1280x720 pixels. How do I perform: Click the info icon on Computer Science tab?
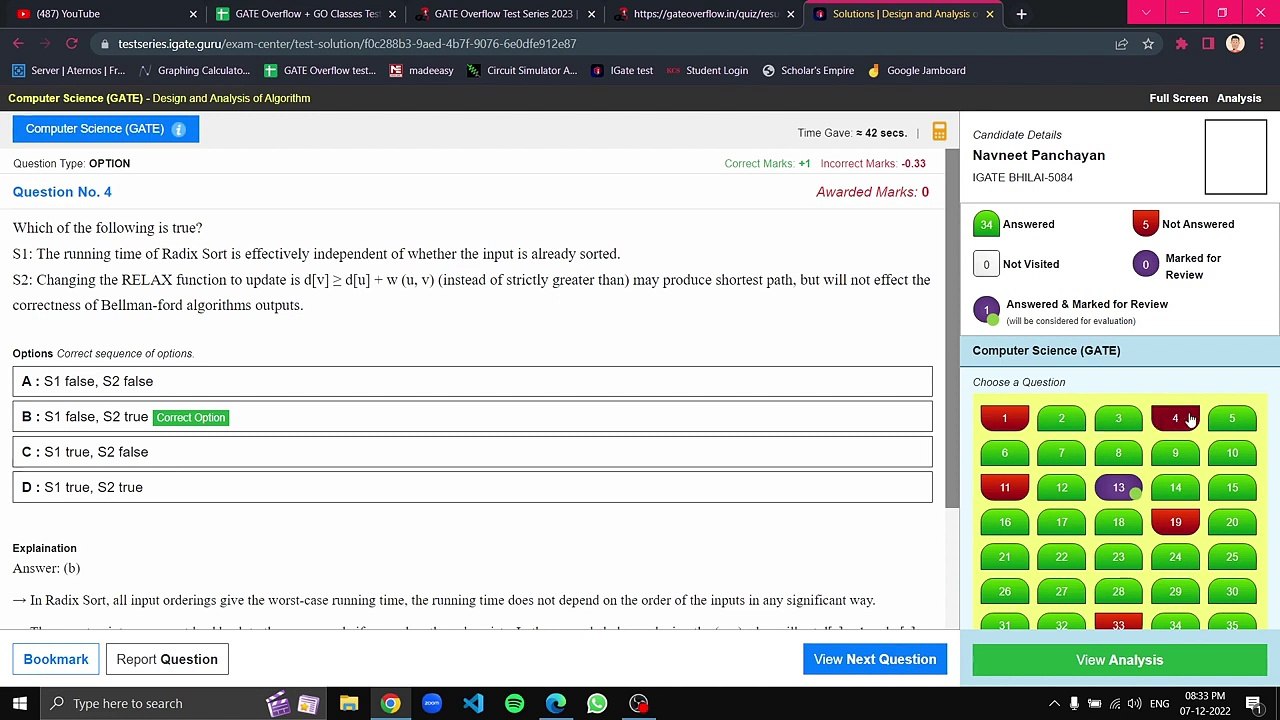[x=178, y=129]
